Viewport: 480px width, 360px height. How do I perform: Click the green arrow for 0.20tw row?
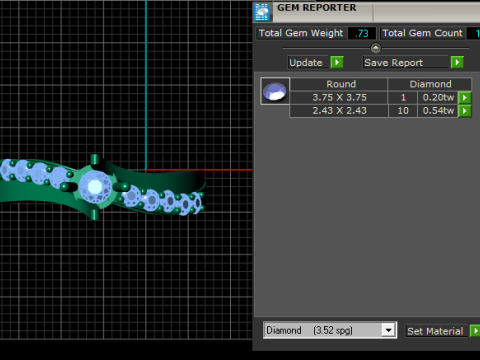tap(465, 98)
